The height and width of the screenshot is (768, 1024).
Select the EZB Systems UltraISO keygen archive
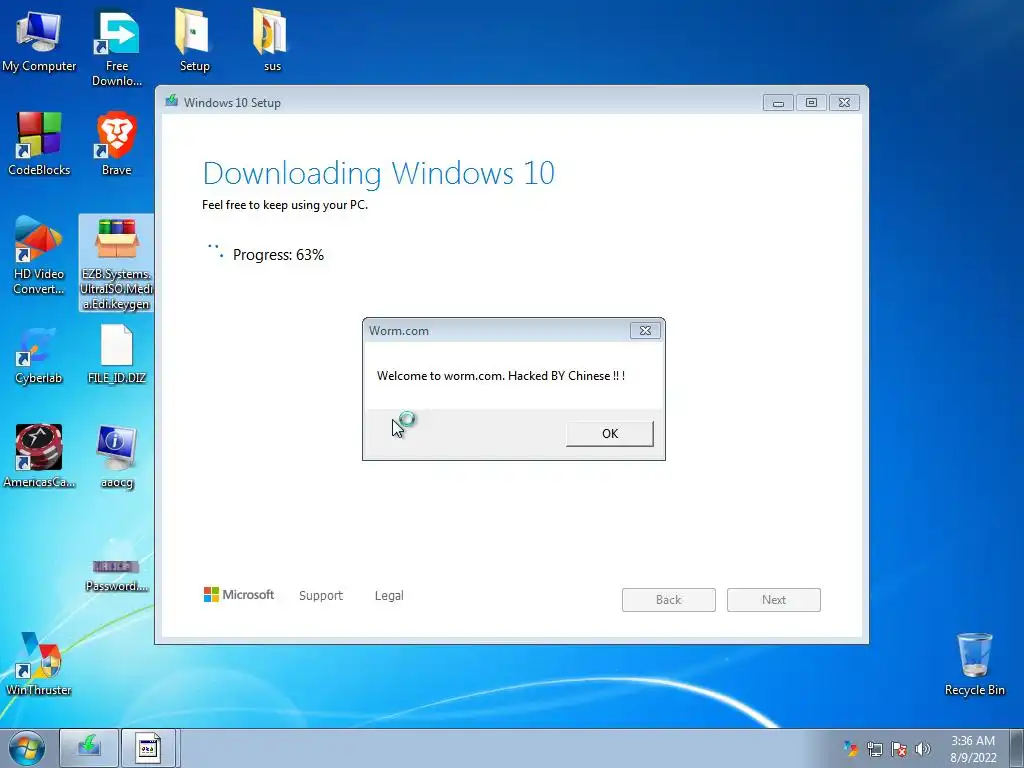(x=116, y=263)
